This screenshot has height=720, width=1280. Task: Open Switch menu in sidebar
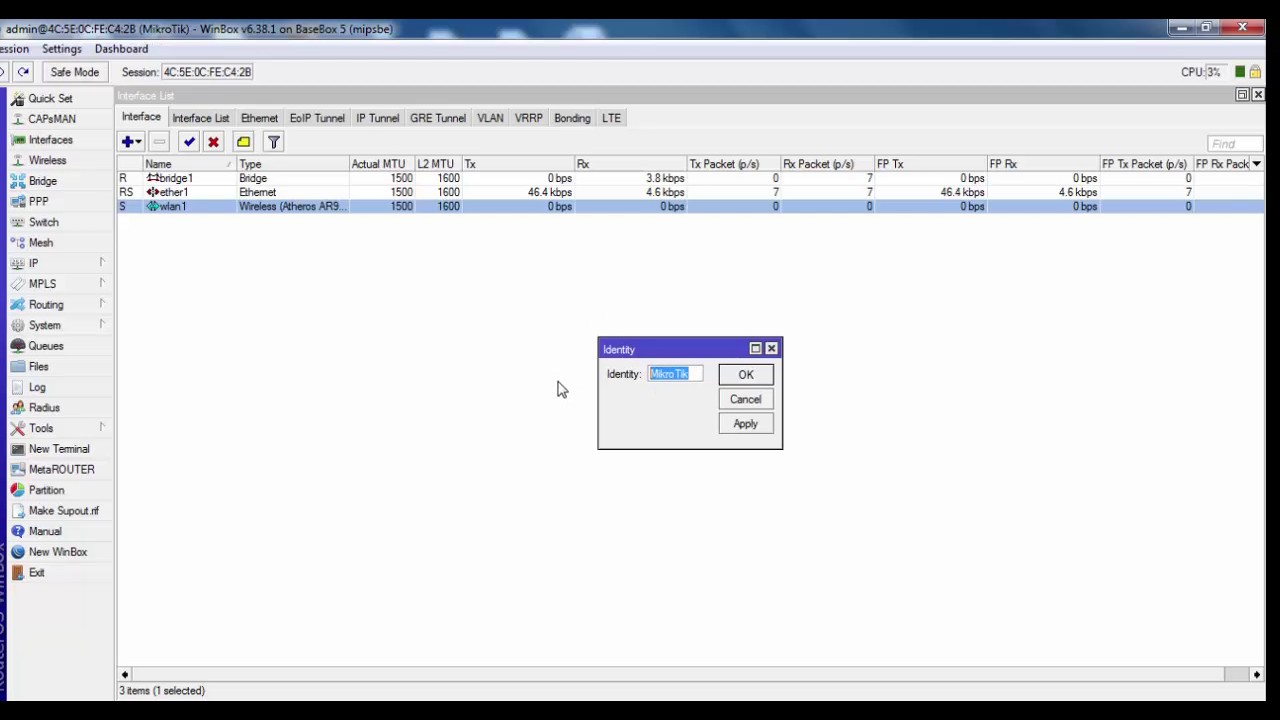click(44, 222)
